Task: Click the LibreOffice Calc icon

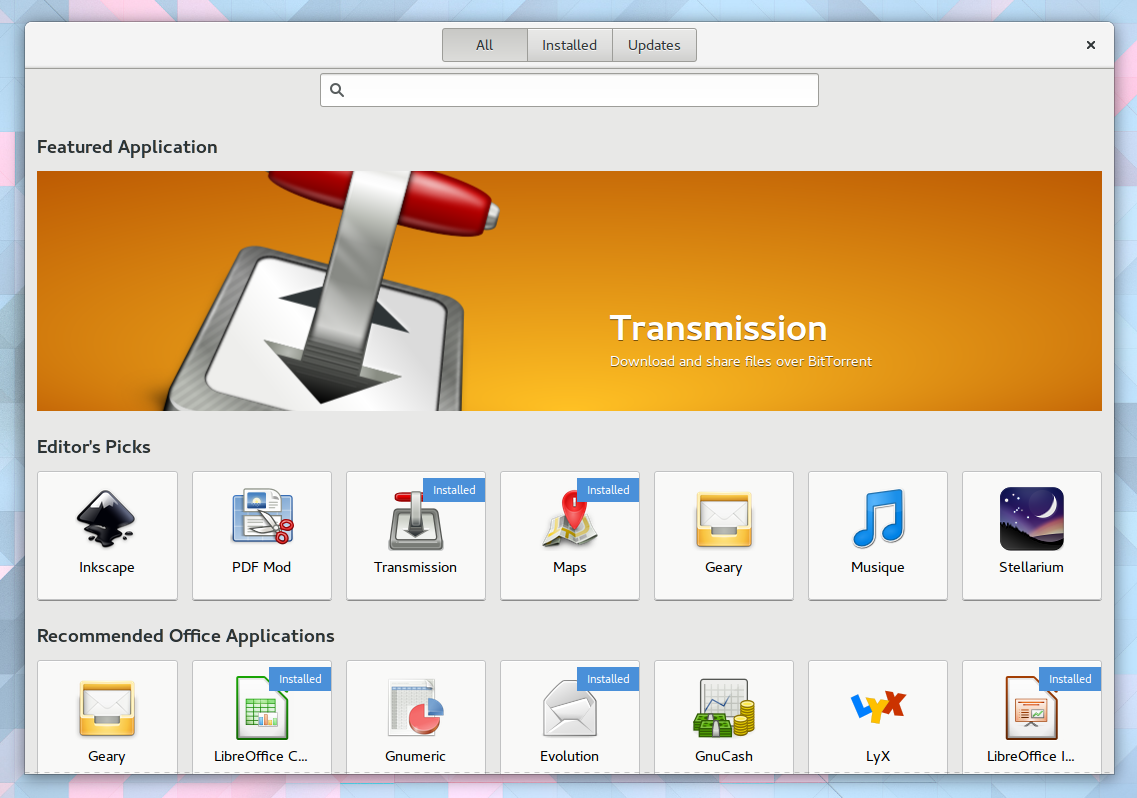Action: (x=261, y=708)
